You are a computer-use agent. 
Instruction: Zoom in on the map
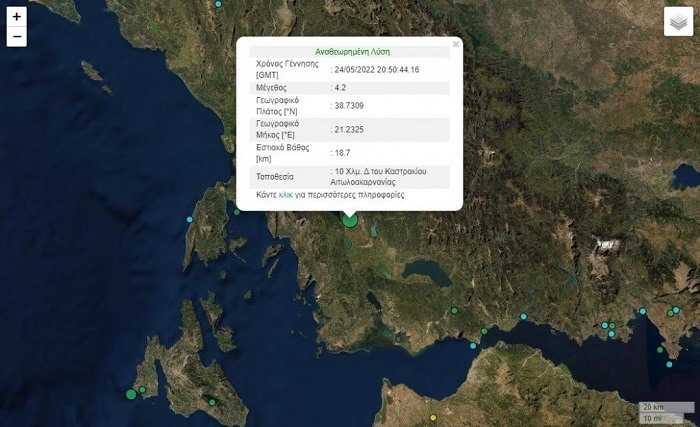coord(16,17)
